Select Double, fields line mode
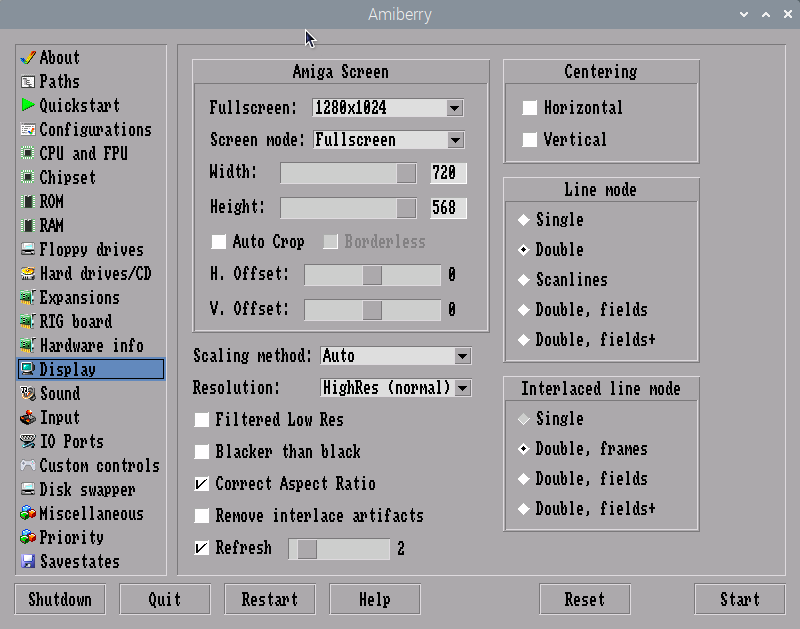The width and height of the screenshot is (800, 629). tap(523, 310)
